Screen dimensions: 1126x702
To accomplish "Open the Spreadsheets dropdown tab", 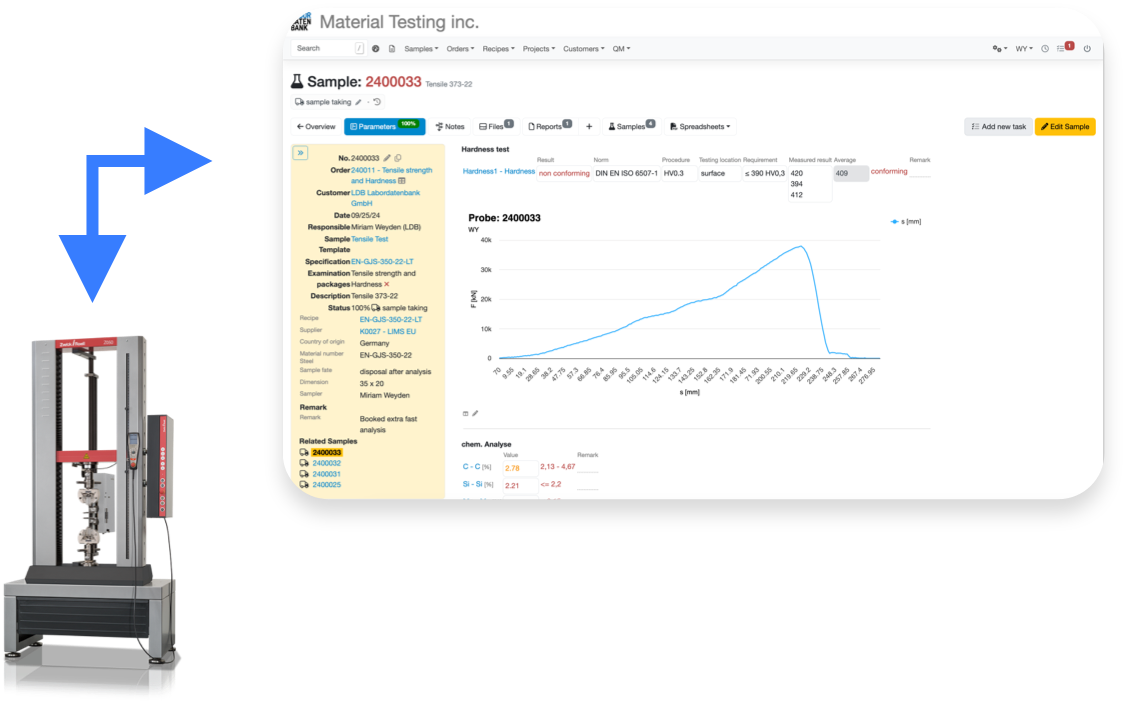I will [x=700, y=127].
